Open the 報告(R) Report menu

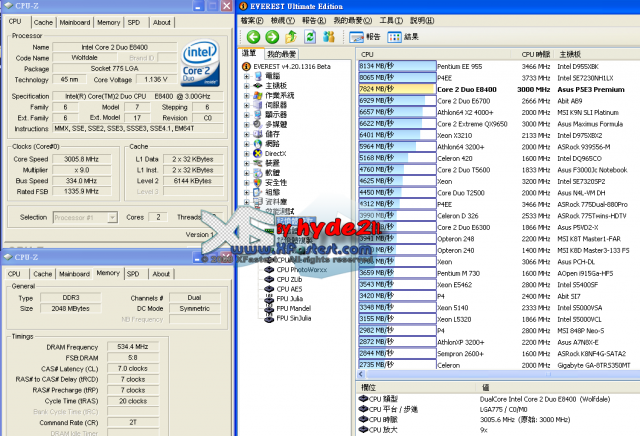click(314, 20)
